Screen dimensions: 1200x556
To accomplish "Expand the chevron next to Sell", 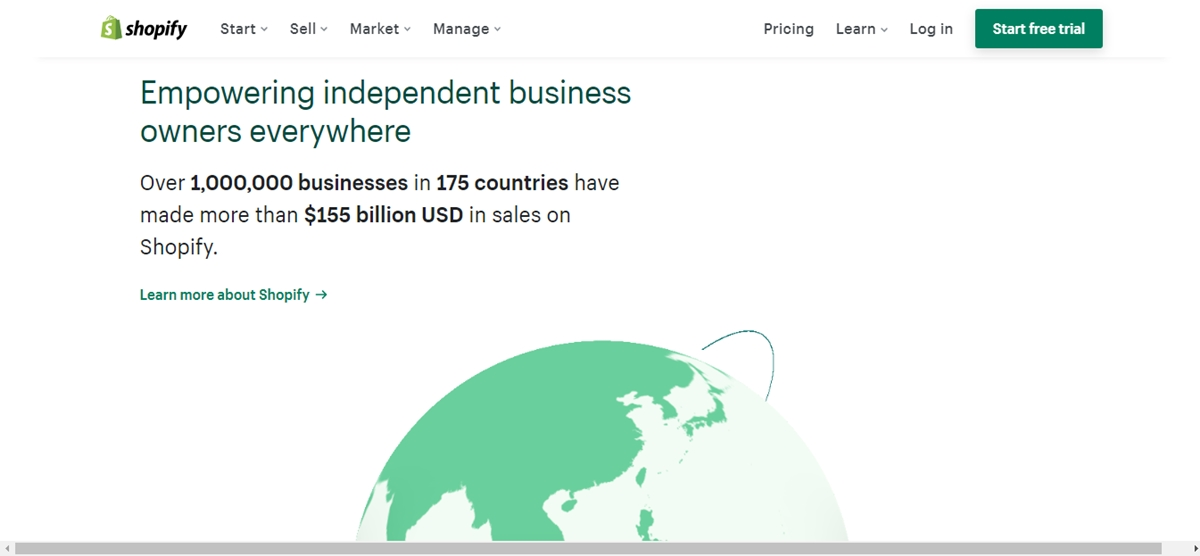I will pos(324,30).
